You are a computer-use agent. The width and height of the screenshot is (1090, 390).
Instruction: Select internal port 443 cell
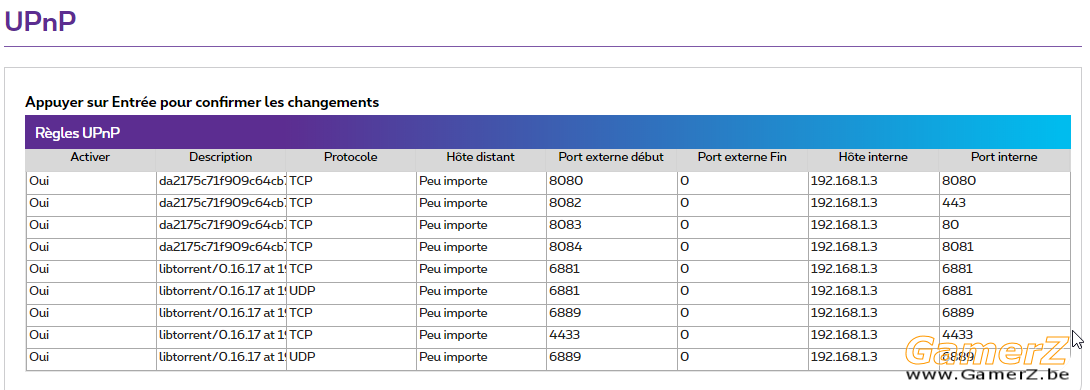[1004, 204]
